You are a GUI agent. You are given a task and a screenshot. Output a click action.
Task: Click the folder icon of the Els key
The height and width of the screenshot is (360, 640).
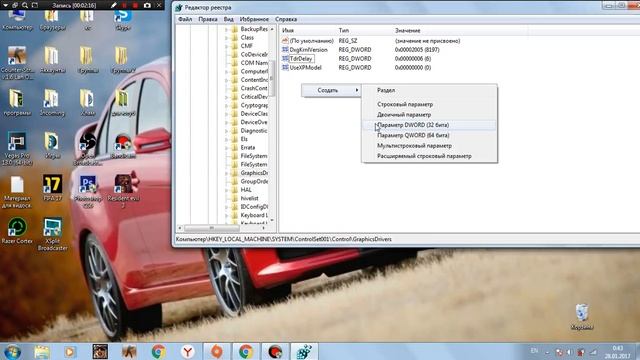click(x=234, y=139)
